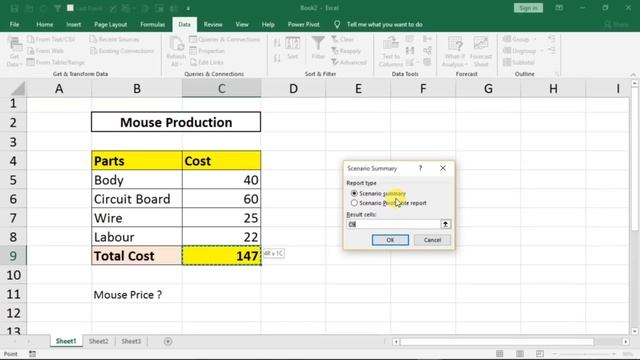Open the Queries & Connections pane
Image resolution: width=640 pixels, height=360 pixels.
click(x=224, y=40)
